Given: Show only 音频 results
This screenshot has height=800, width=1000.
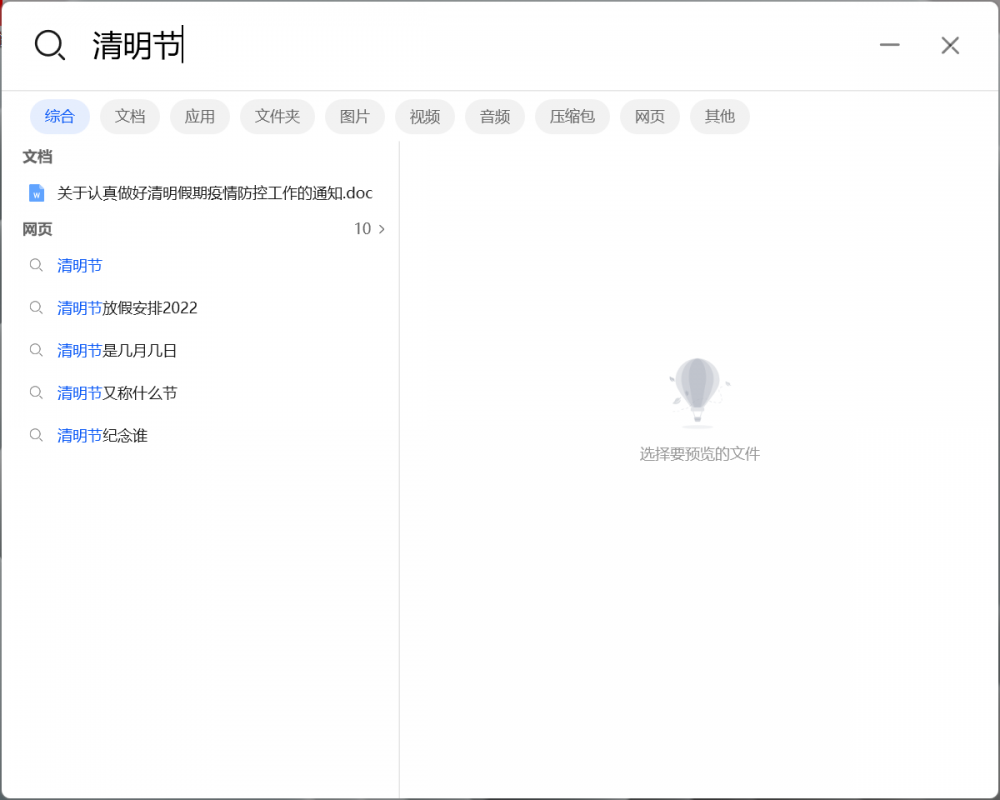Looking at the screenshot, I should (495, 117).
